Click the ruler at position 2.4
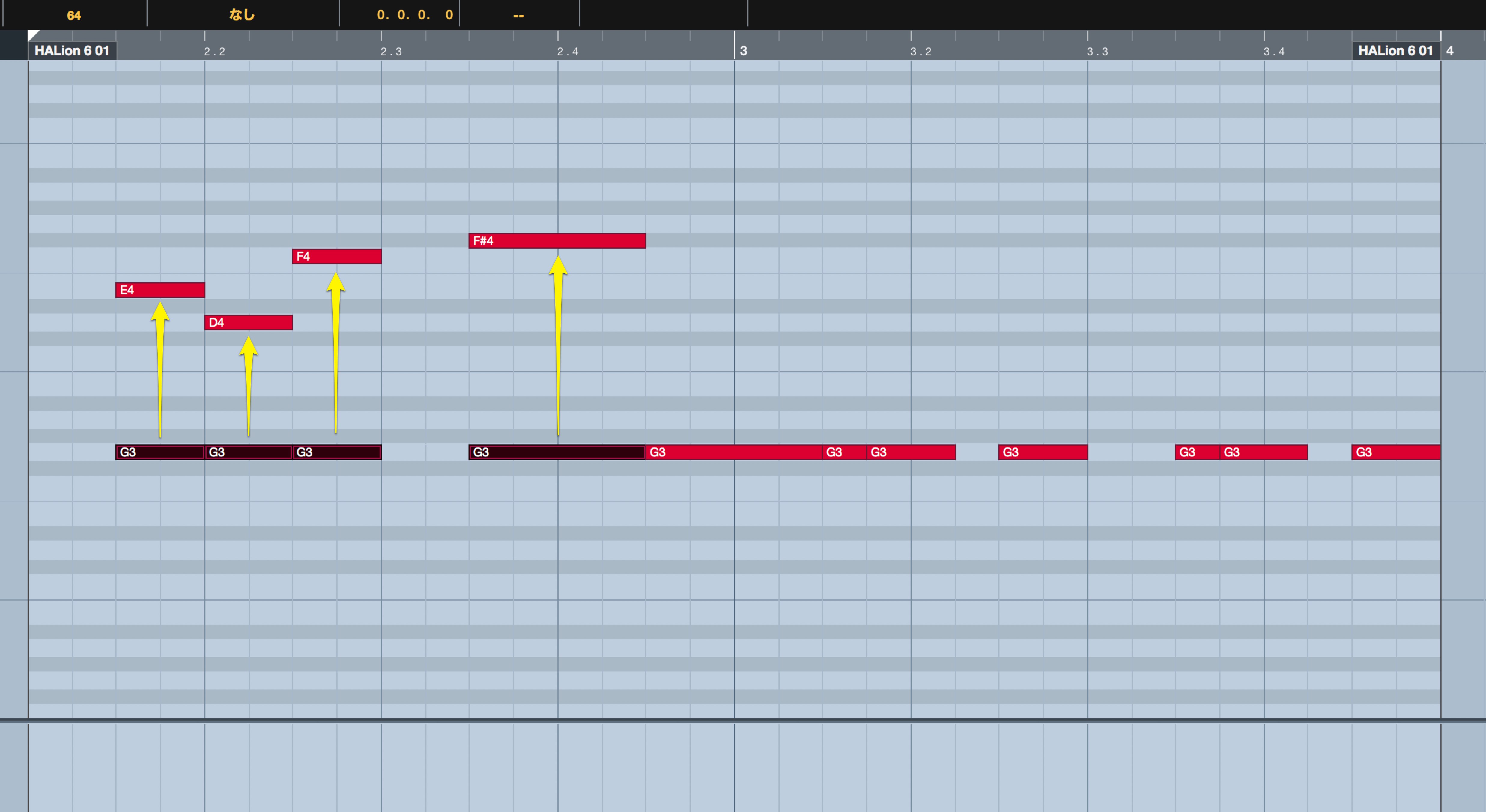Screen dimensions: 1486x812 (568, 51)
